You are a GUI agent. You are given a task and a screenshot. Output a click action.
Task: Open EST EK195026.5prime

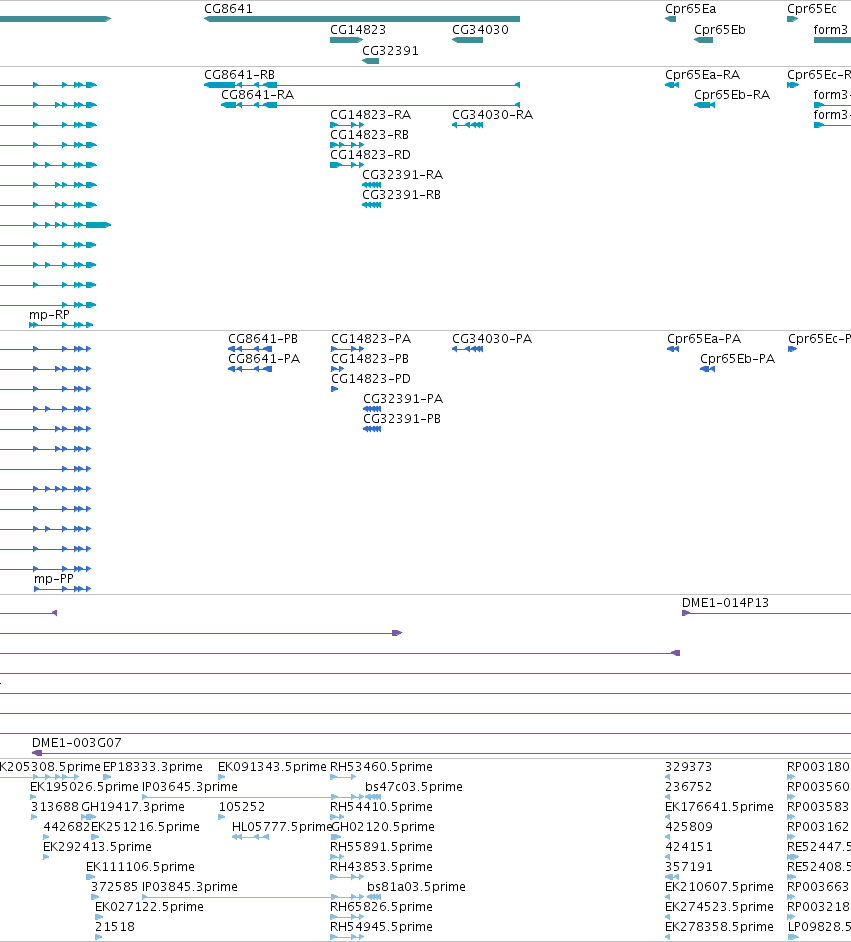click(x=84, y=787)
